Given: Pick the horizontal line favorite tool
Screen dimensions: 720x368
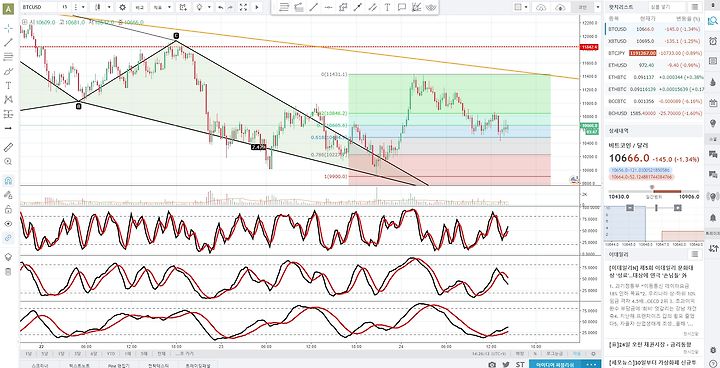Looking at the screenshot, I should click(328, 7).
